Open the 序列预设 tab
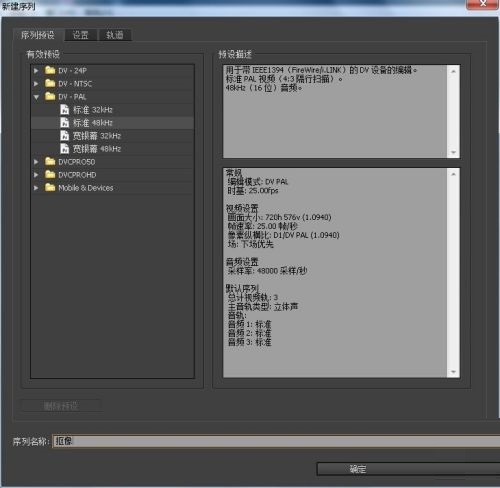The image size is (500, 488). [38, 35]
